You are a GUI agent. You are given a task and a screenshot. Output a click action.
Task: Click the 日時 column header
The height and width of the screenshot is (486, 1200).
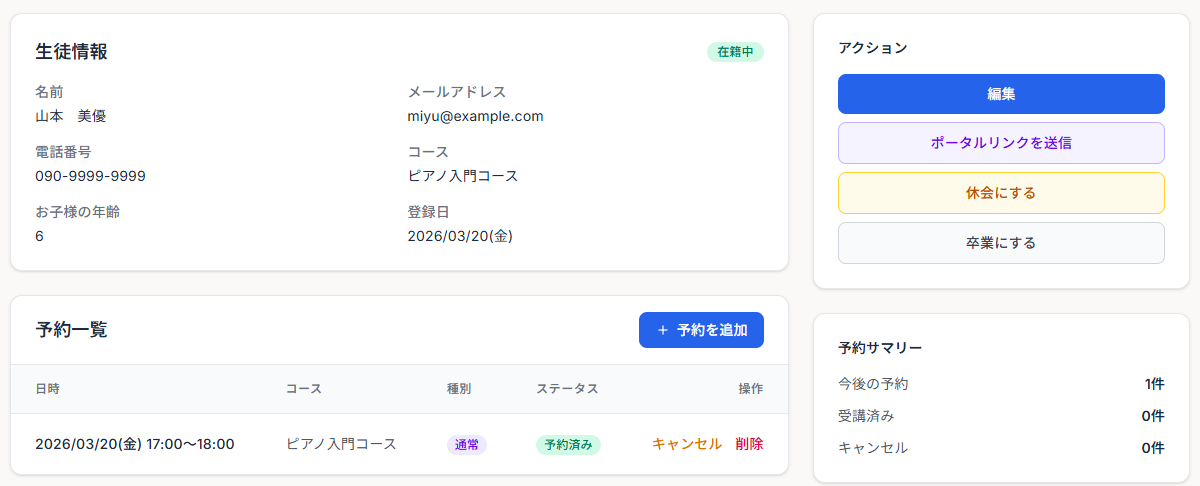pyautogui.click(x=47, y=389)
